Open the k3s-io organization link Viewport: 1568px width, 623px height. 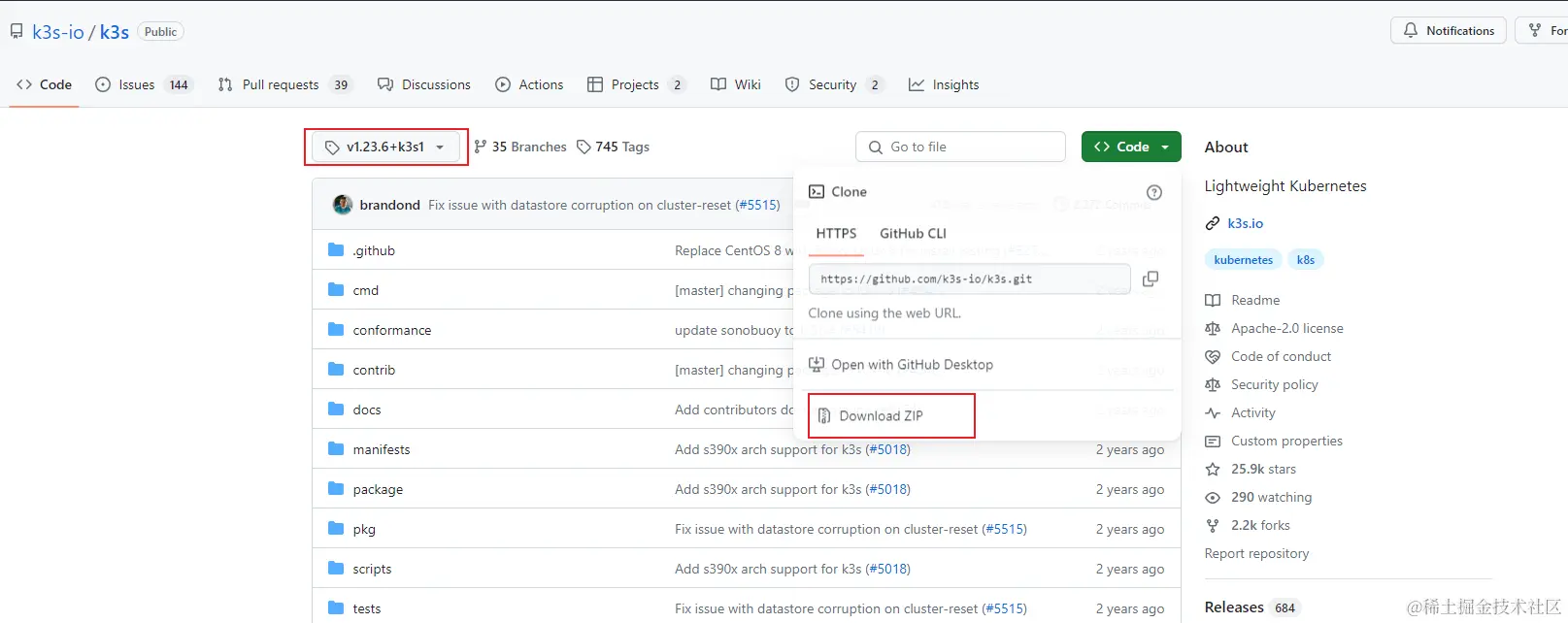pos(58,31)
